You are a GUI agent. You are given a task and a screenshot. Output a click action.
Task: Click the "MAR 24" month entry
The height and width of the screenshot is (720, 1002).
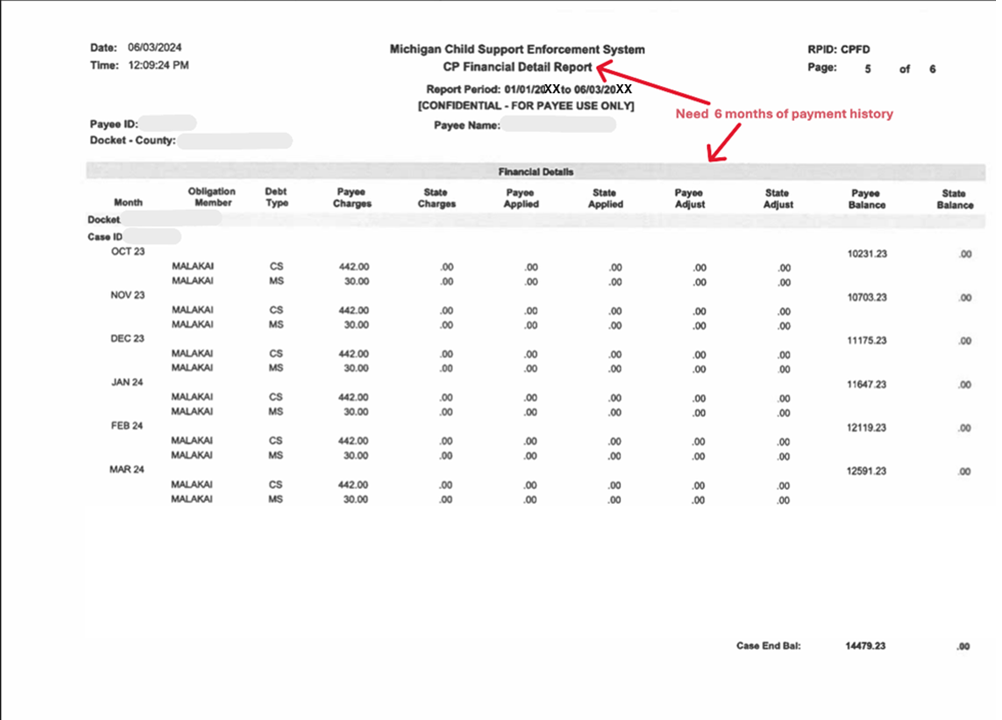[127, 470]
